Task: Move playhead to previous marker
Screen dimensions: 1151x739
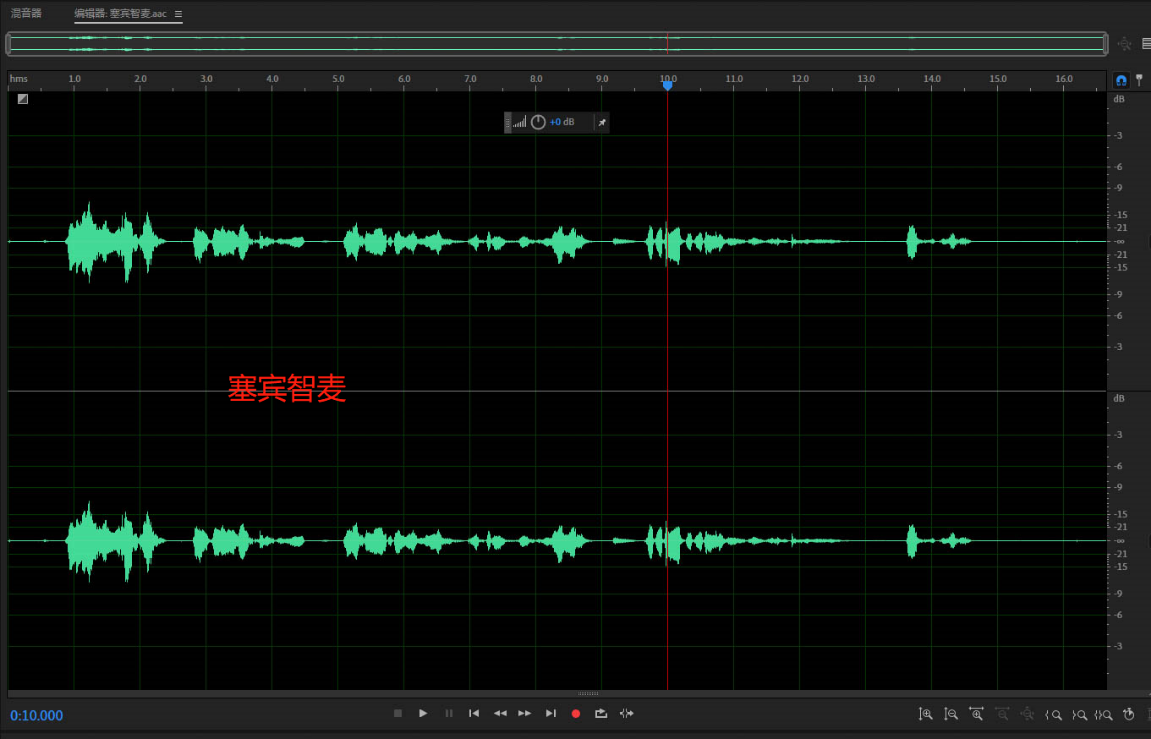Action: point(474,713)
